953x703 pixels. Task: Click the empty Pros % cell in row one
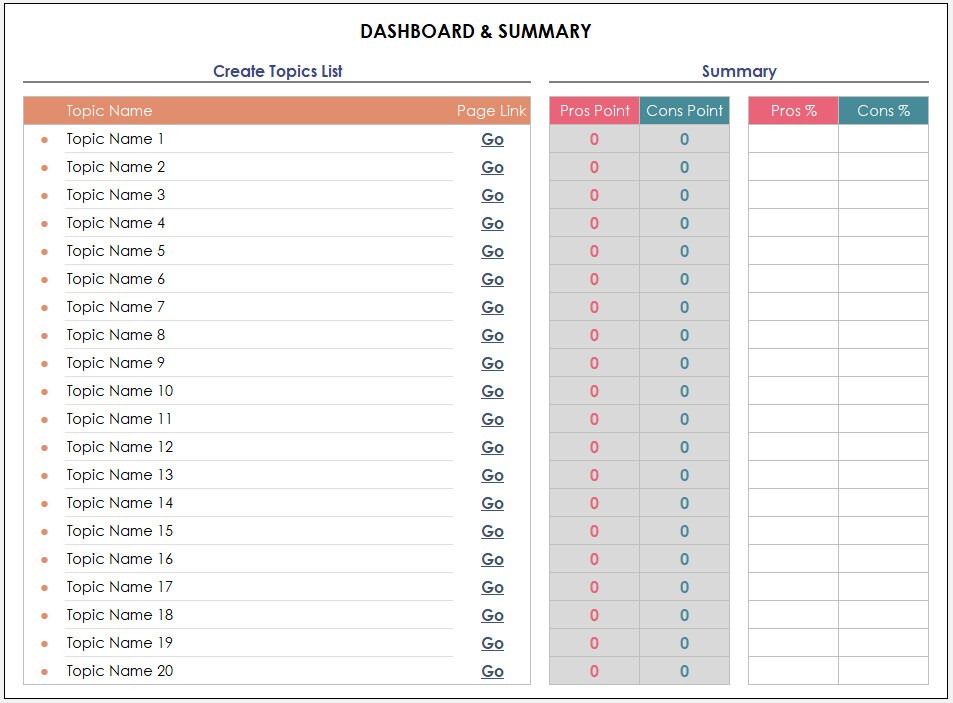792,139
